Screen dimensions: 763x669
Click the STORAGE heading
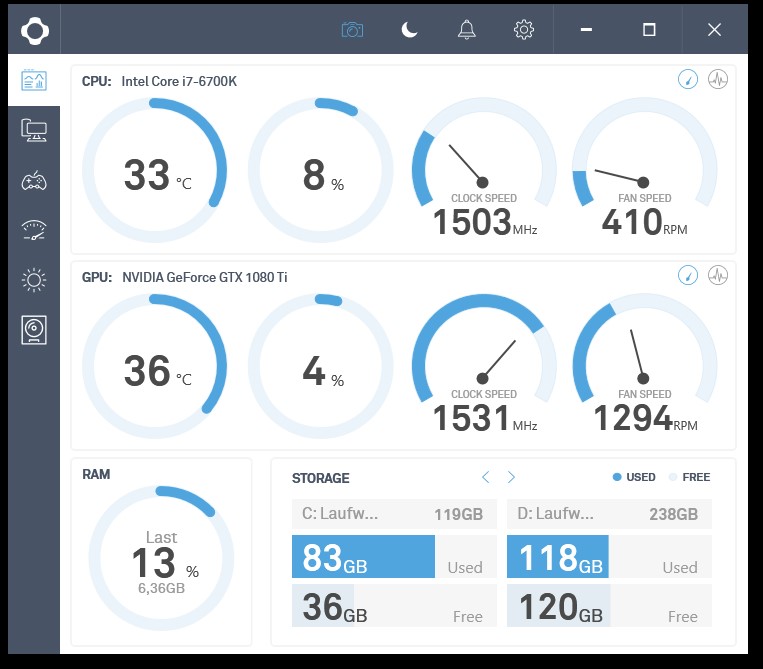[321, 478]
